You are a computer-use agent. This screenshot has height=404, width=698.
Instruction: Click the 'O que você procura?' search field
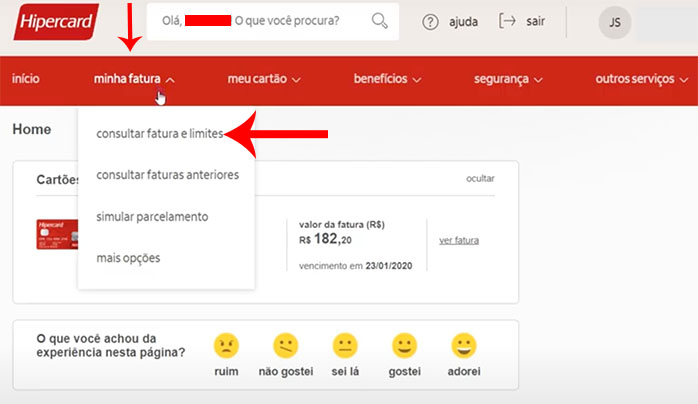(x=273, y=21)
